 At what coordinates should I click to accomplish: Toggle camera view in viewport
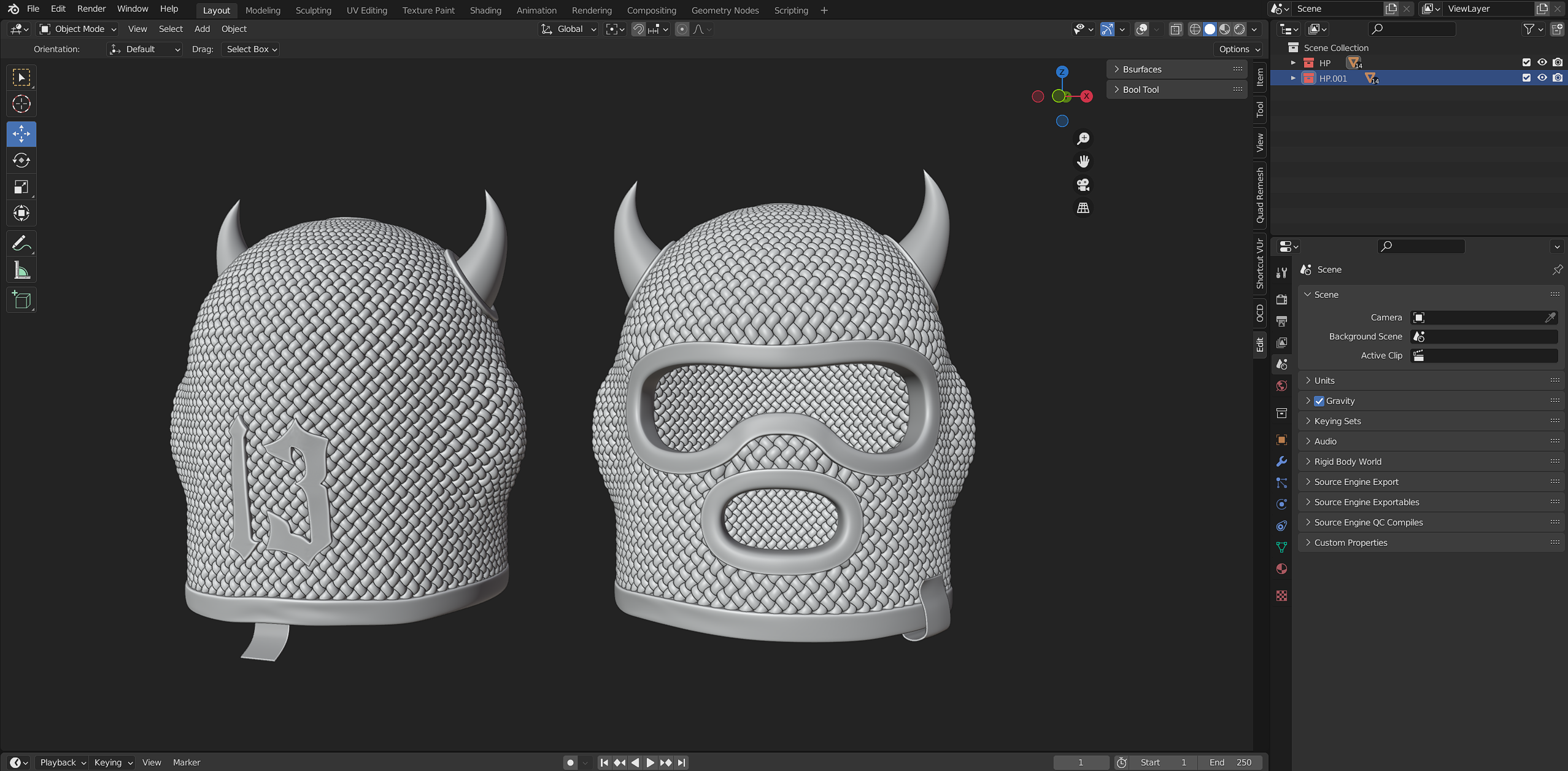tap(1083, 185)
